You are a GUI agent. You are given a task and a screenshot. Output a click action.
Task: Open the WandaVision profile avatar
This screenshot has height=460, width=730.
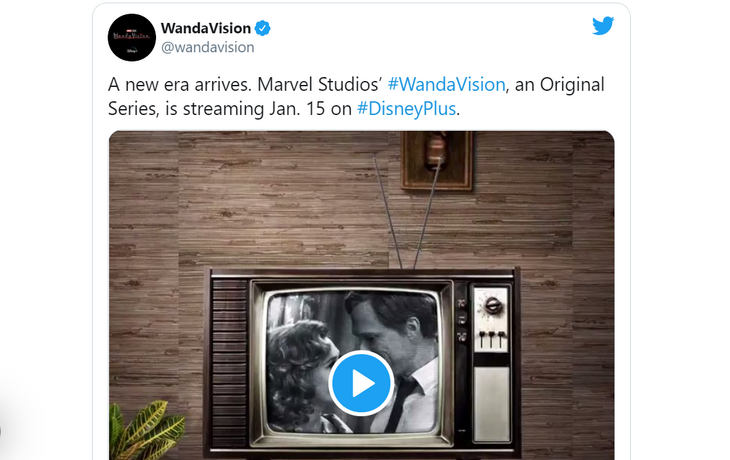(x=132, y=37)
